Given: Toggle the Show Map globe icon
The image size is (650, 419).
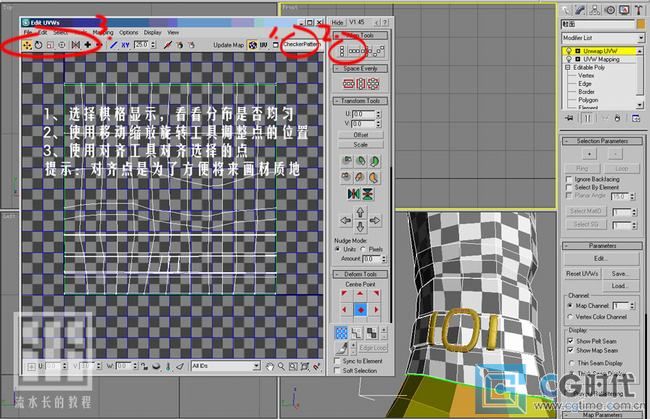Looking at the screenshot, I should point(252,45).
